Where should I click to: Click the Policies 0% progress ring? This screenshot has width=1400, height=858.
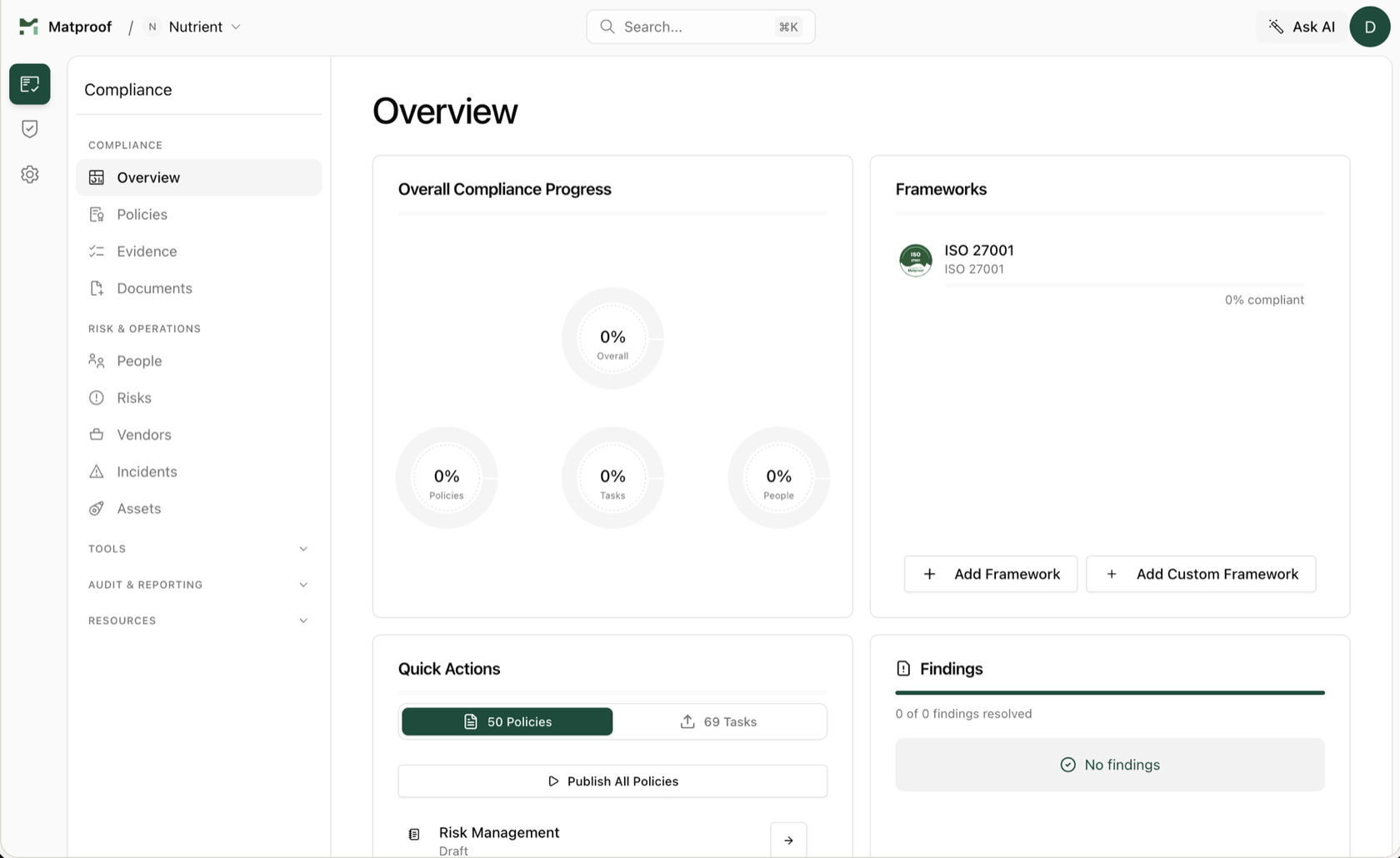coord(447,477)
